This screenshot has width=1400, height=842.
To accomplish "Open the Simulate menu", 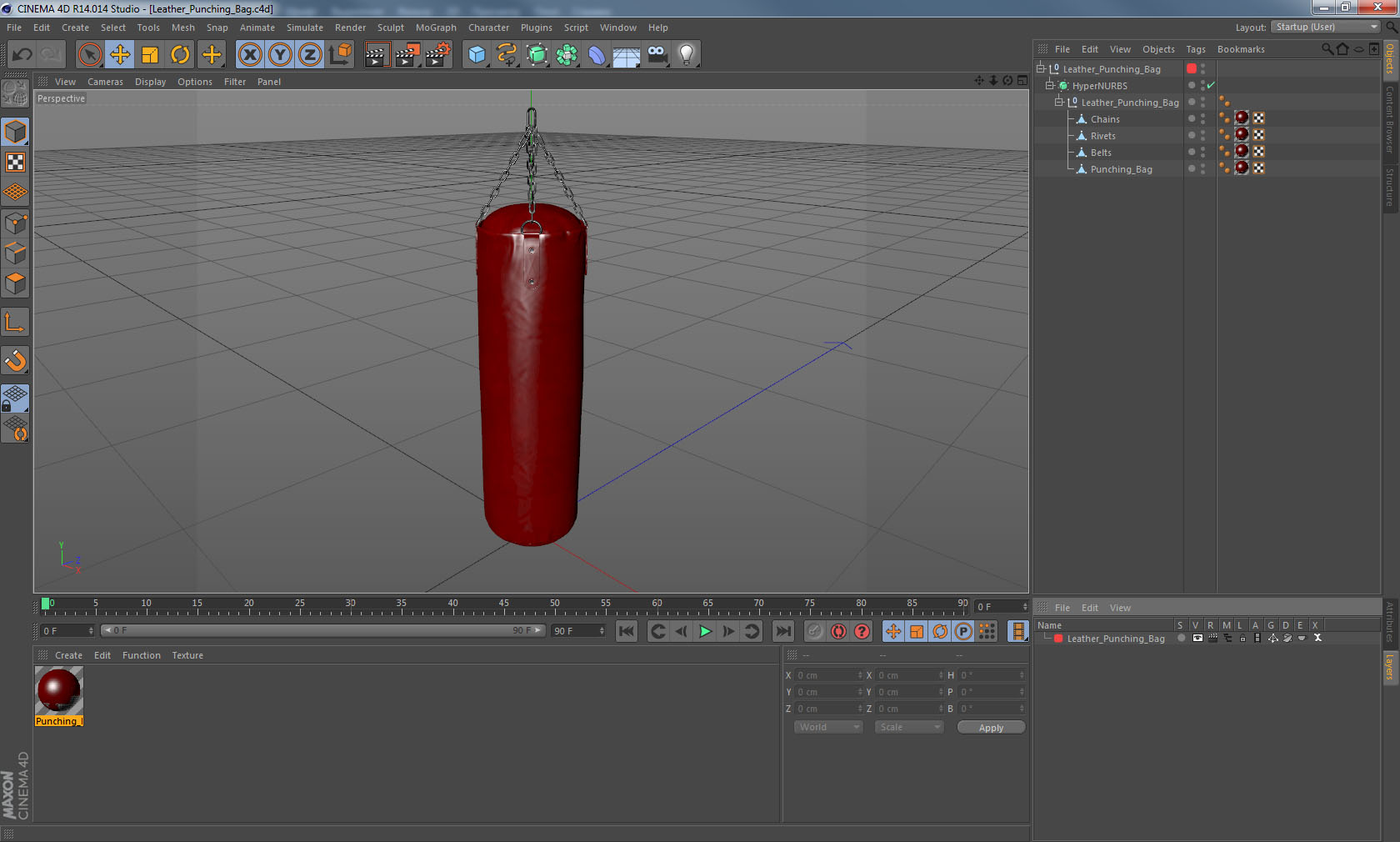I will tap(305, 28).
